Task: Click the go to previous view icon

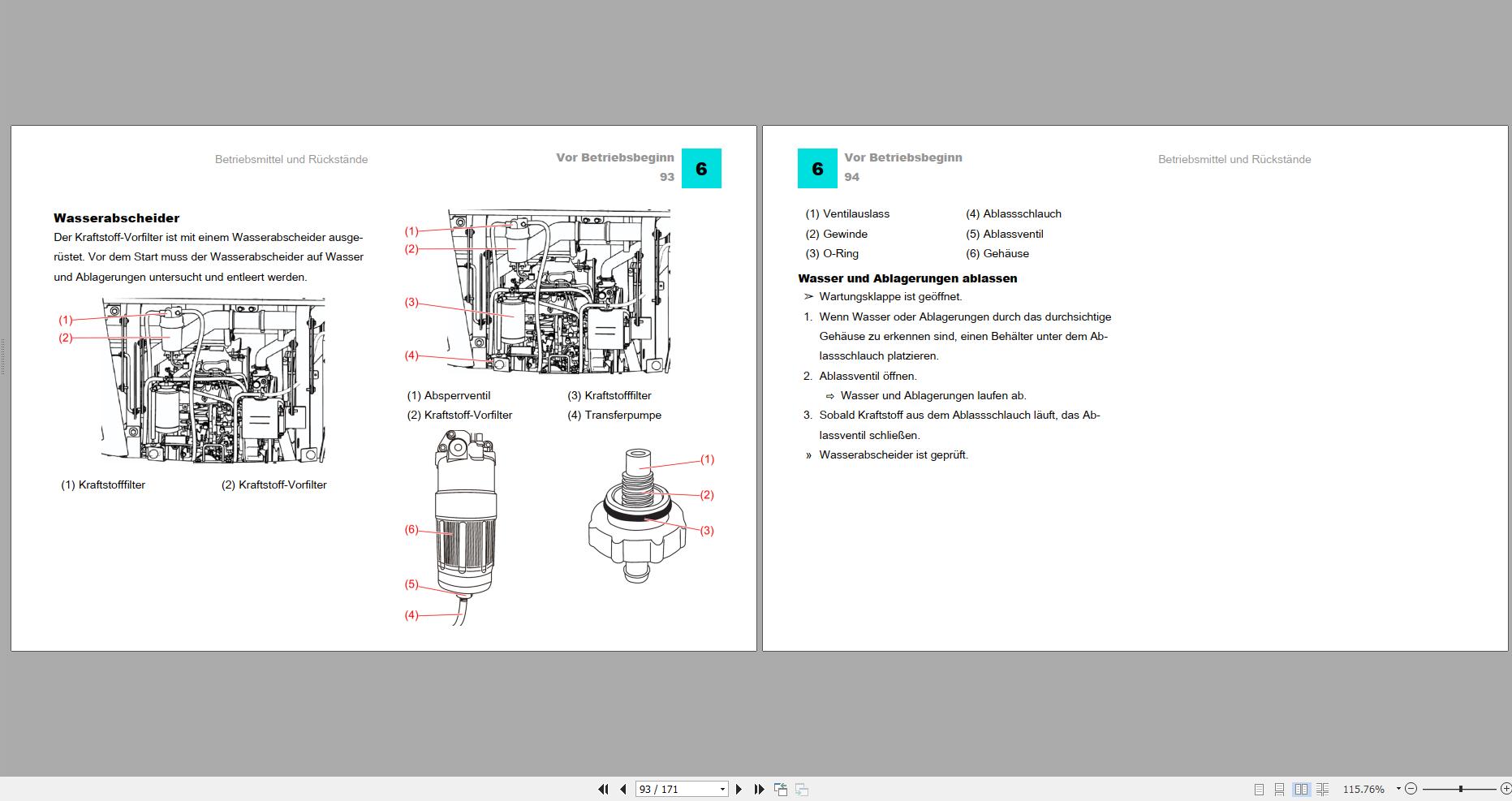Action: [781, 789]
